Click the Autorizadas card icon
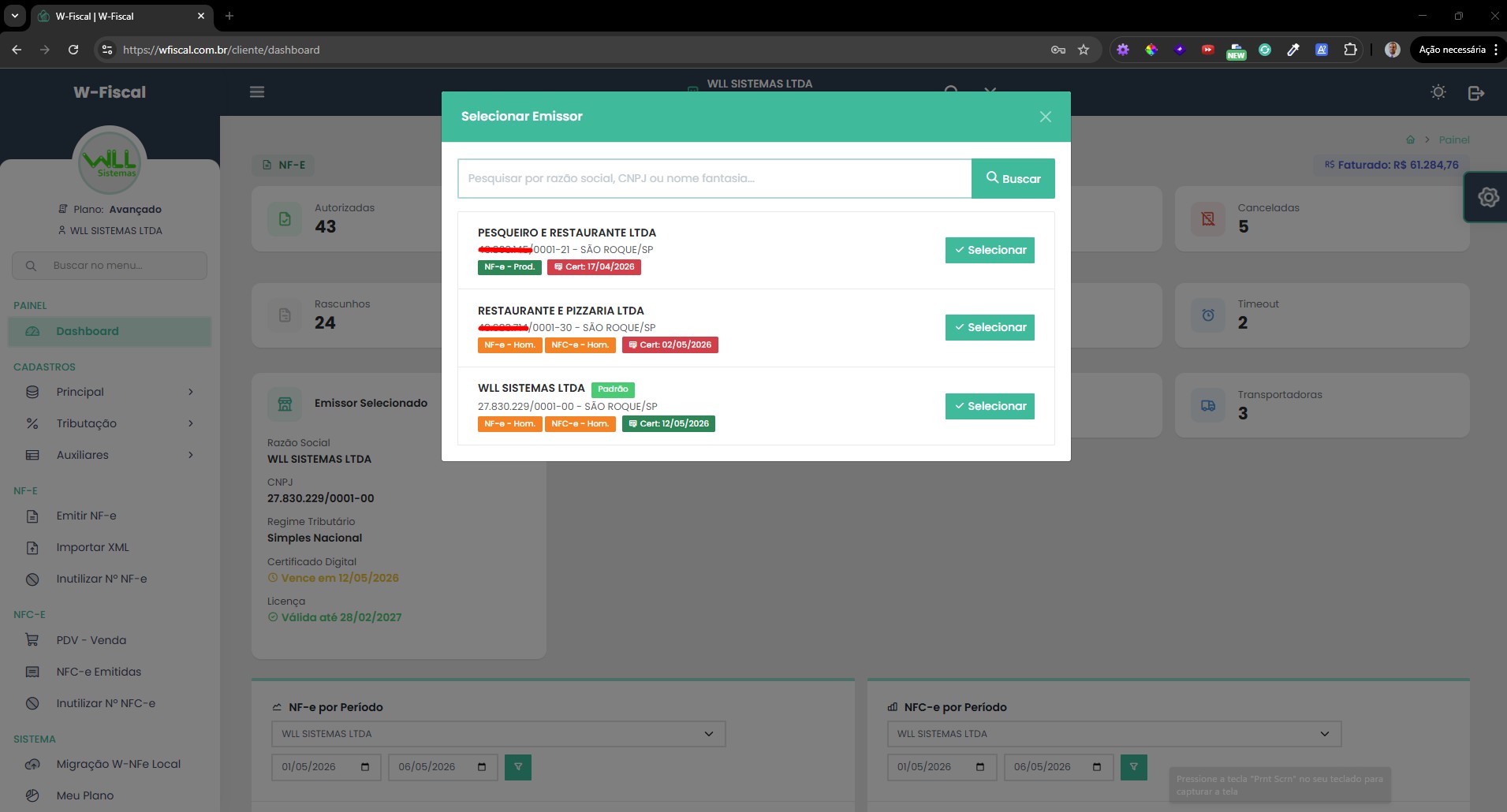 pos(285,219)
